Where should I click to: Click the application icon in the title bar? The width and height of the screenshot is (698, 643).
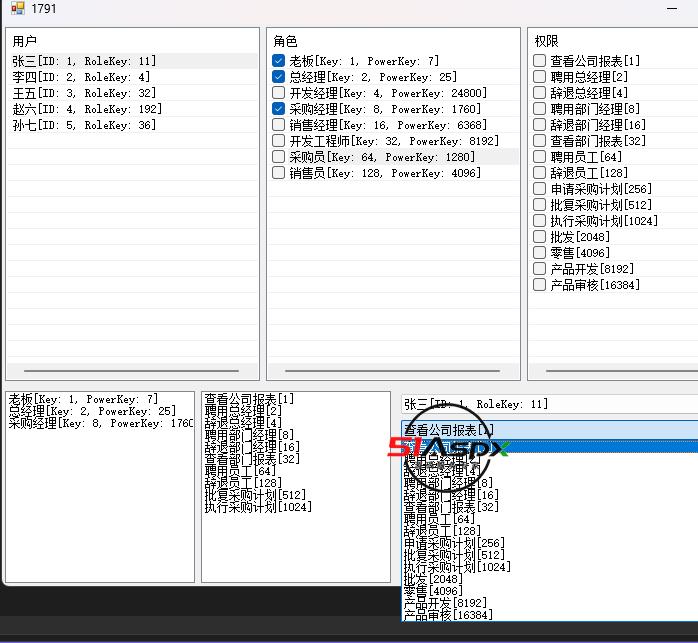click(x=15, y=9)
